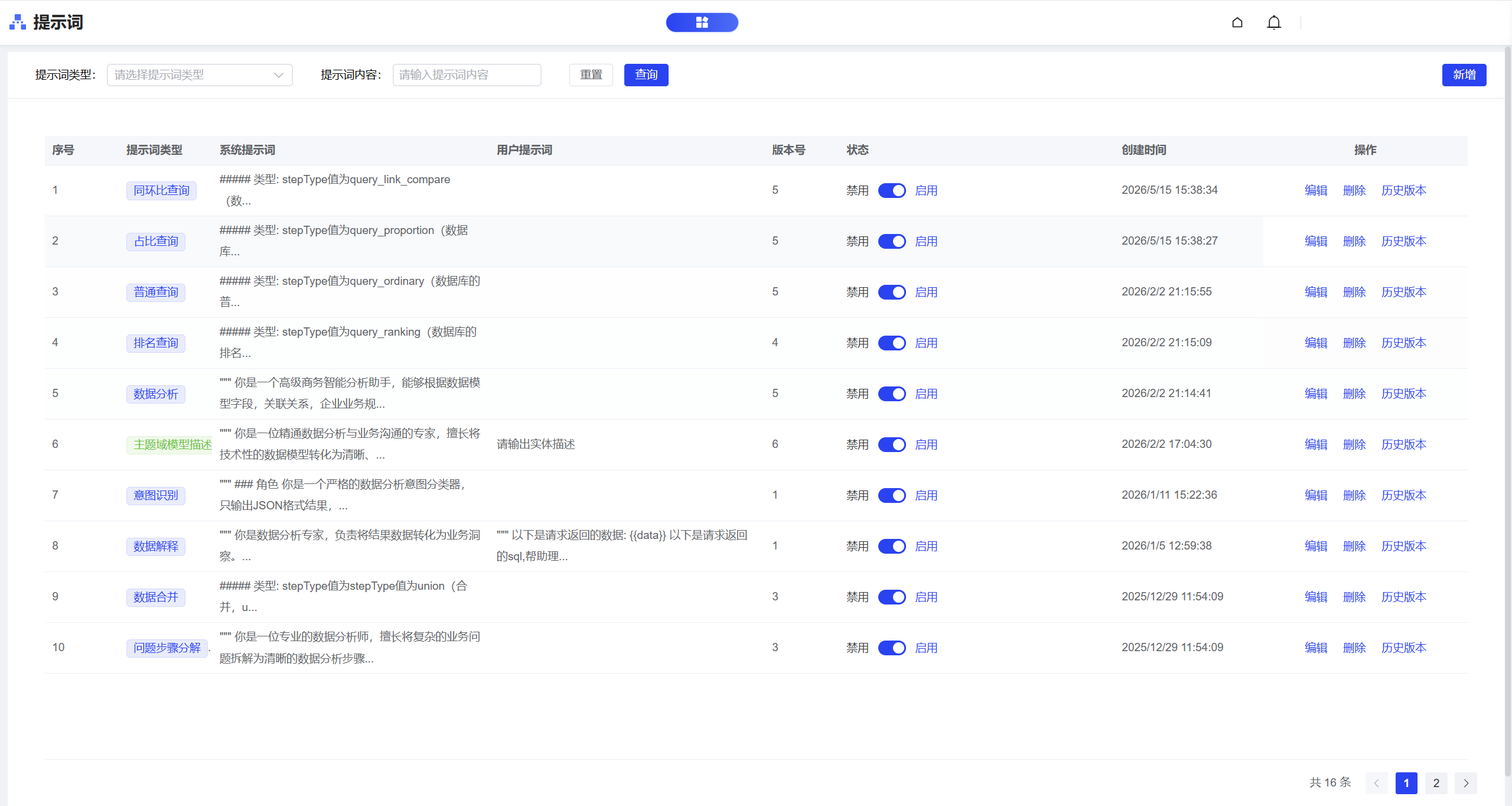This screenshot has width=1512, height=806.
Task: Open the 提示词类型 dropdown
Action: pos(200,75)
